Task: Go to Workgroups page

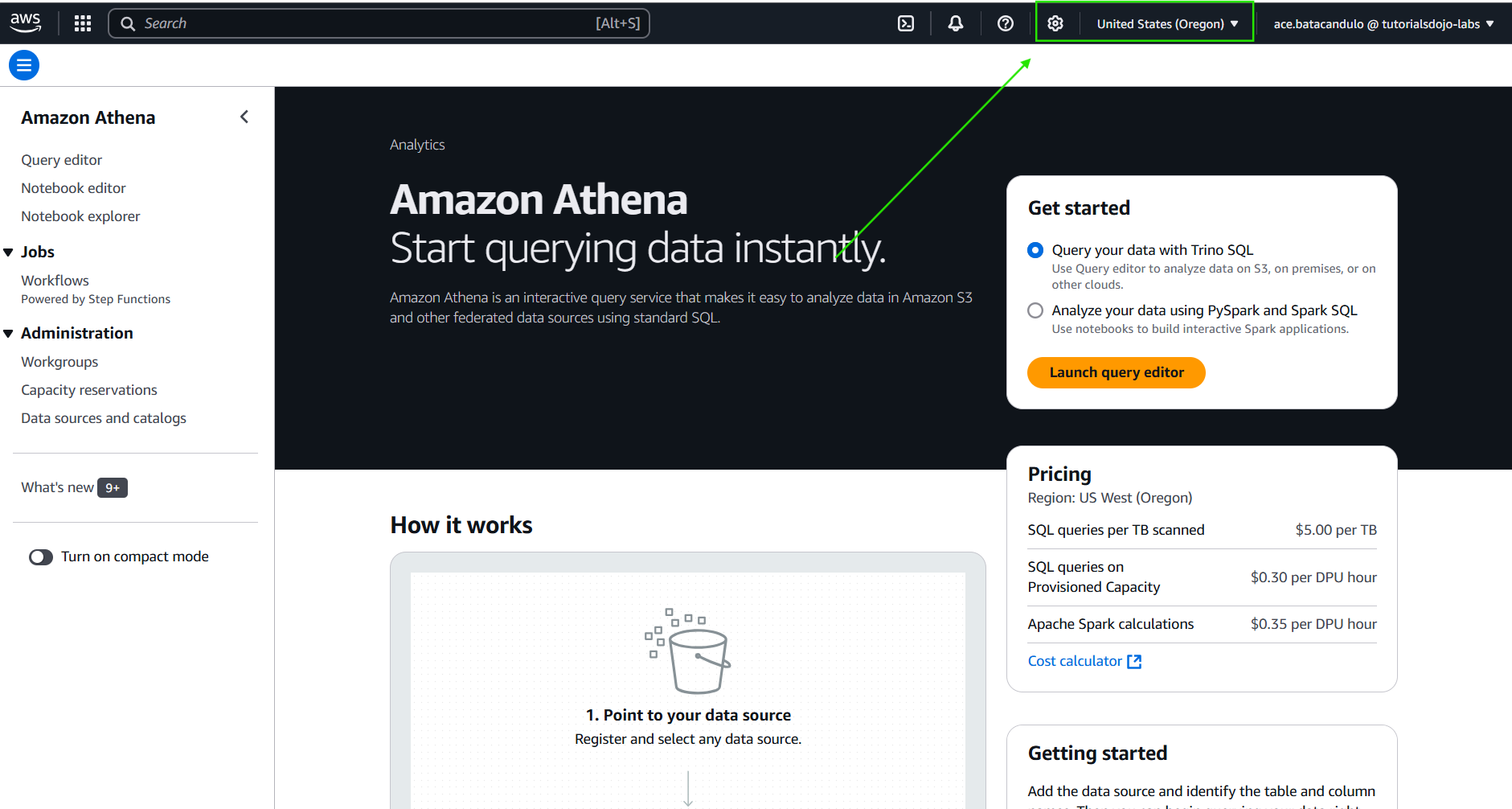Action: pyautogui.click(x=59, y=362)
